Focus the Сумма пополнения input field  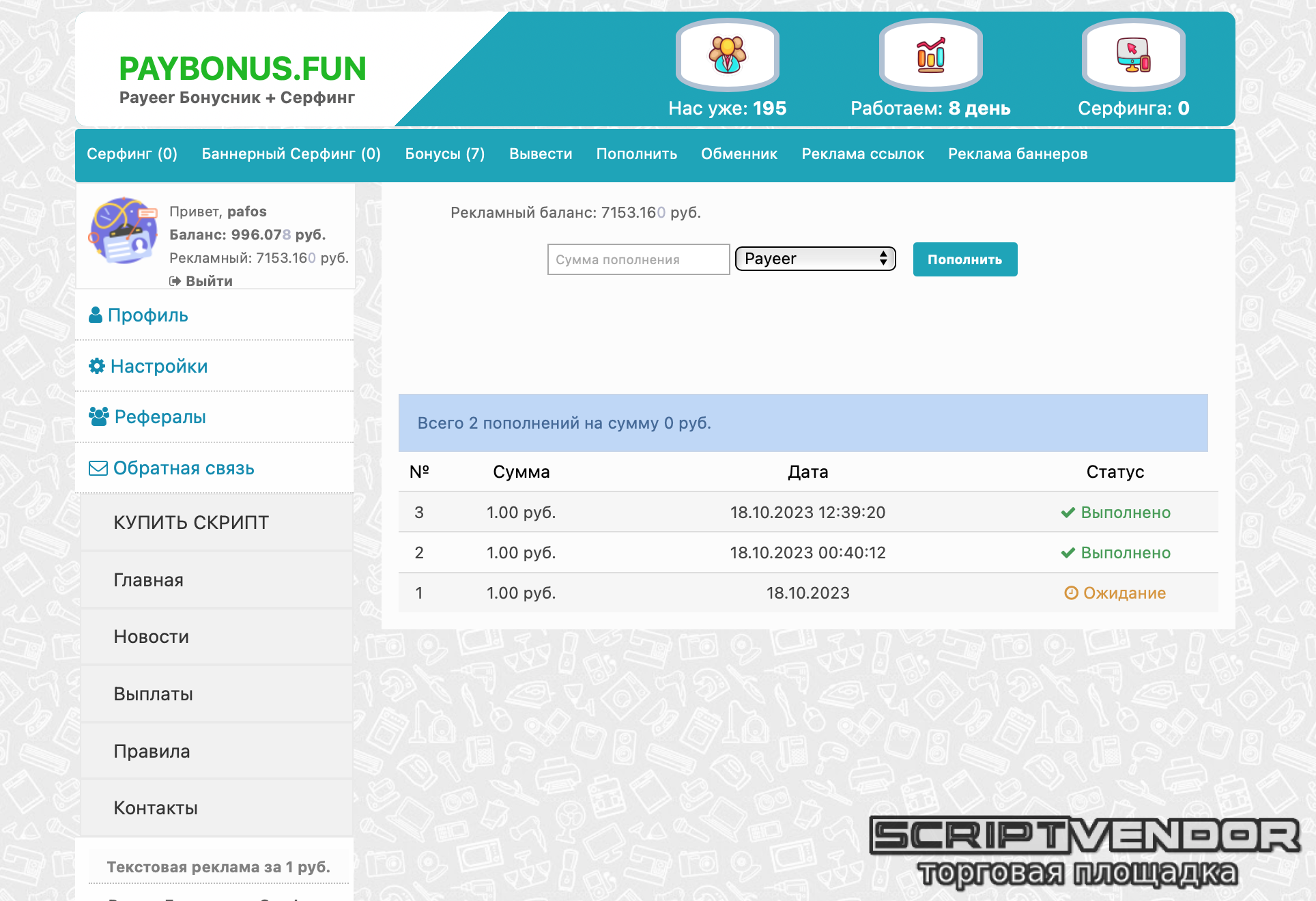pos(638,259)
